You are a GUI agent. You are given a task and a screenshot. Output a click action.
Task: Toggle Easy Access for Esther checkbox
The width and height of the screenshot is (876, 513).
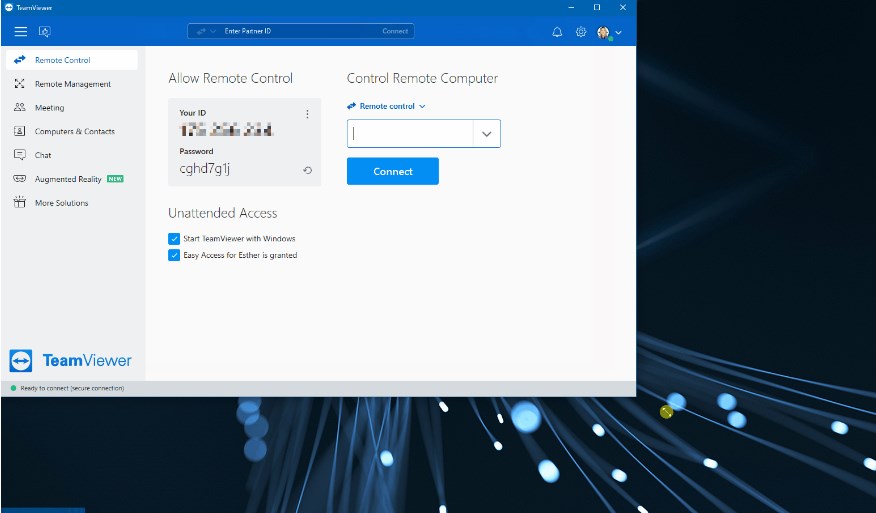coord(174,255)
